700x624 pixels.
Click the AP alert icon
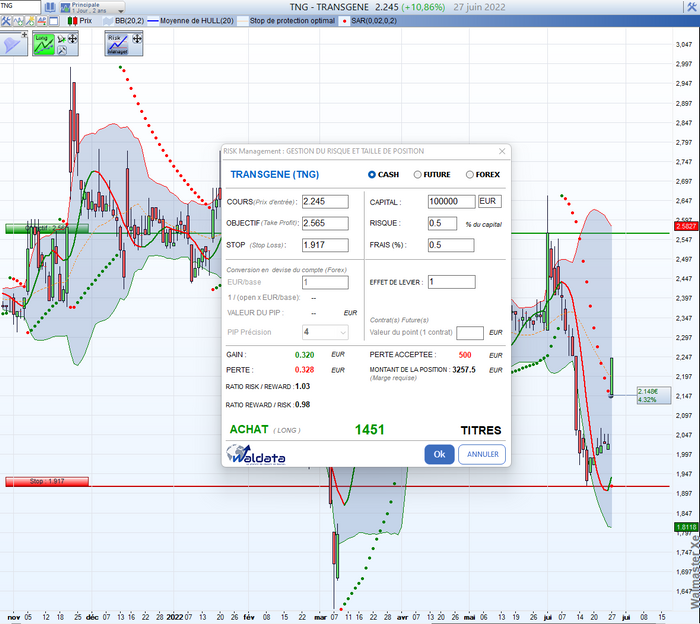42,21
